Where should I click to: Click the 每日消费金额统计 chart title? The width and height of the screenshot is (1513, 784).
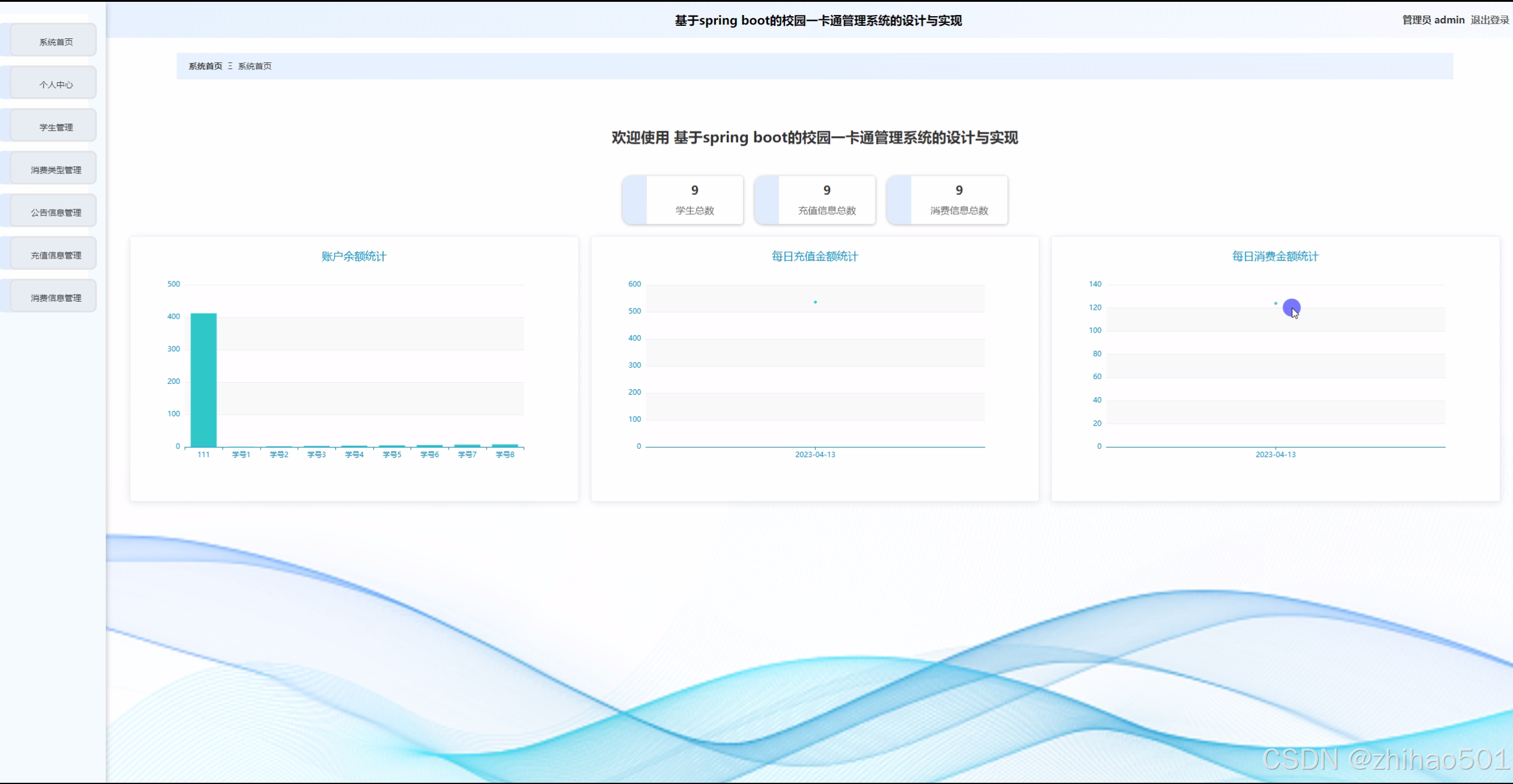[x=1275, y=256]
